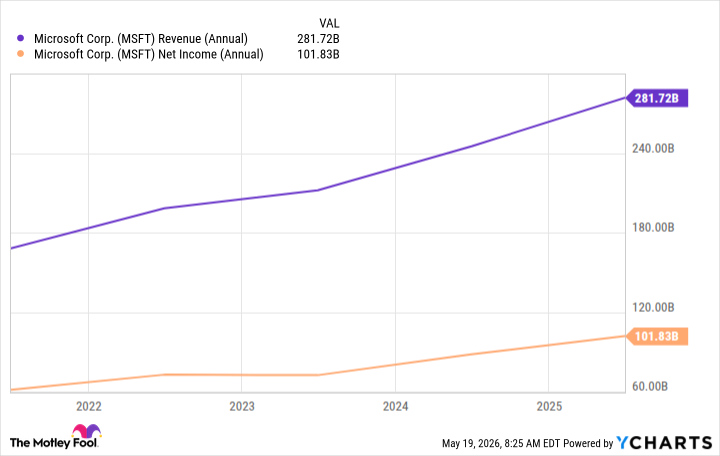Image resolution: width=720 pixels, height=456 pixels.
Task: Click the 101.83B value in the legend
Action: [318, 54]
